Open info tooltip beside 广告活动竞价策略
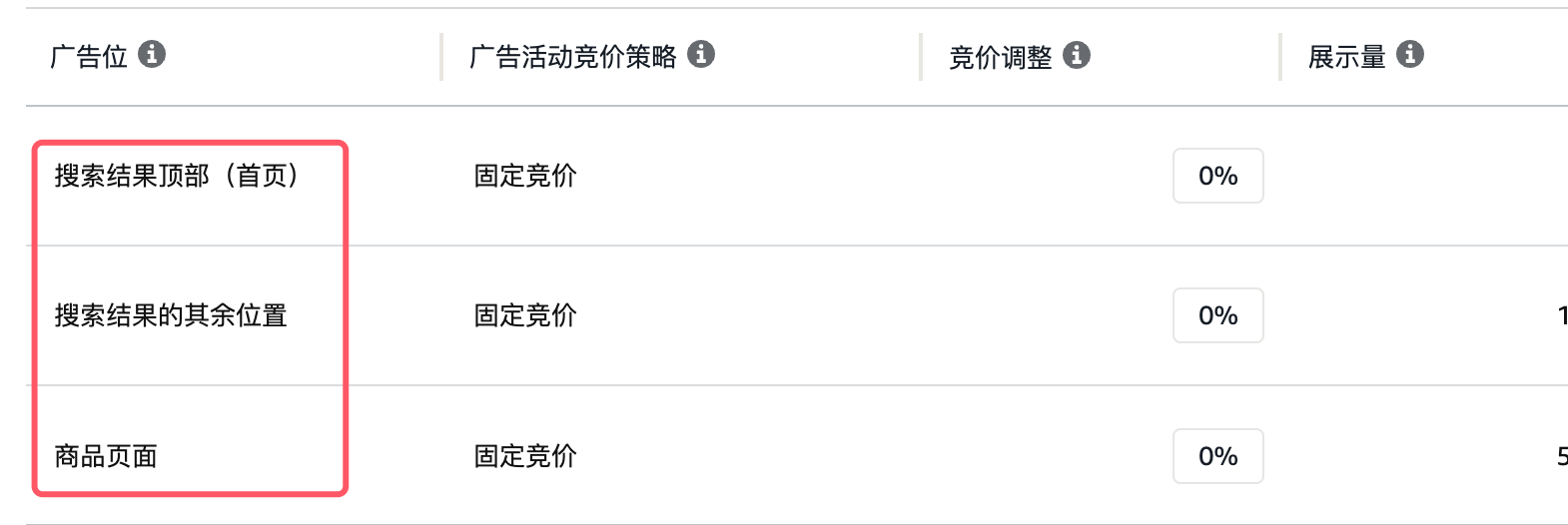Image resolution: width=1568 pixels, height=525 pixels. (701, 54)
